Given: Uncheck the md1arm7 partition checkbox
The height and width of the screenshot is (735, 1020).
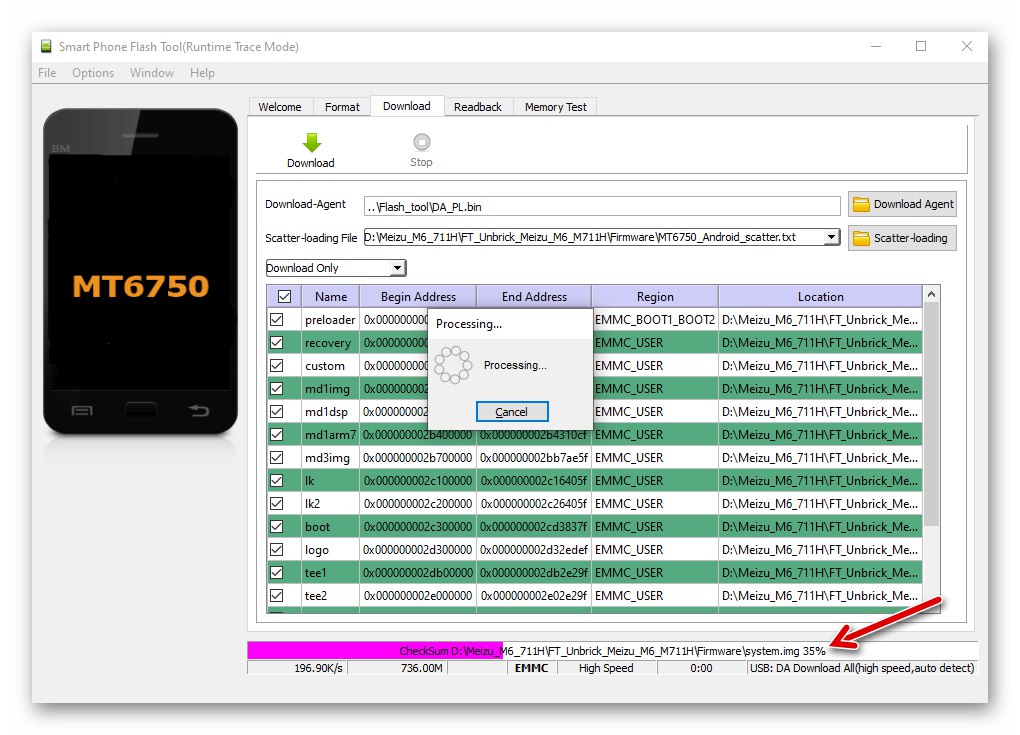Looking at the screenshot, I should coord(277,434).
